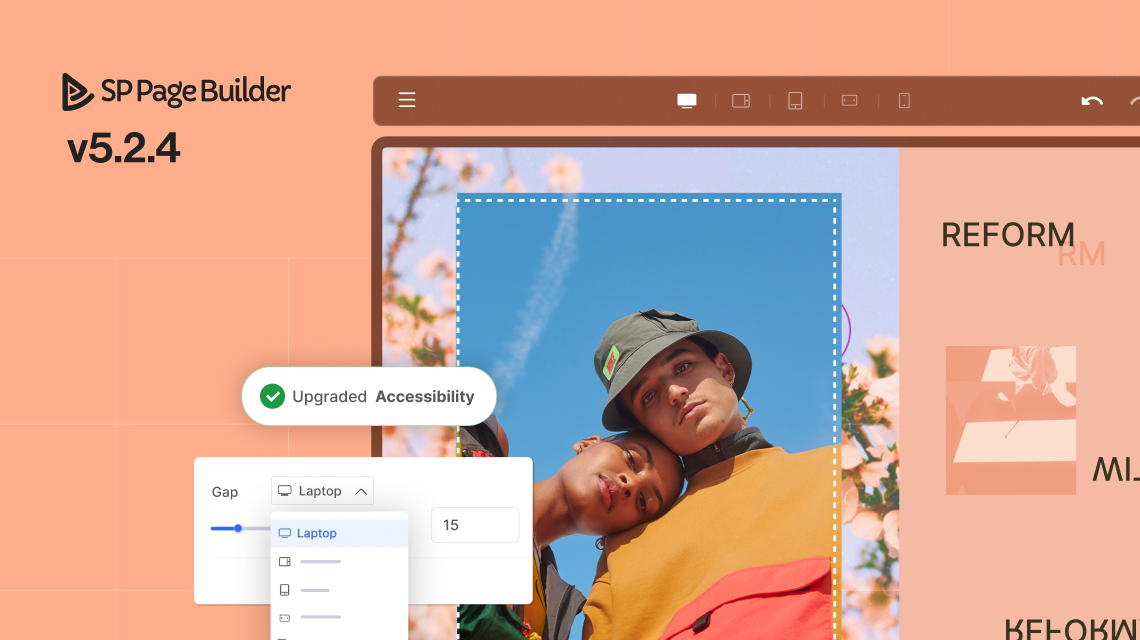Screen dimensions: 1140x640
Task: Select the landscape mobile preview icon
Action: (849, 100)
